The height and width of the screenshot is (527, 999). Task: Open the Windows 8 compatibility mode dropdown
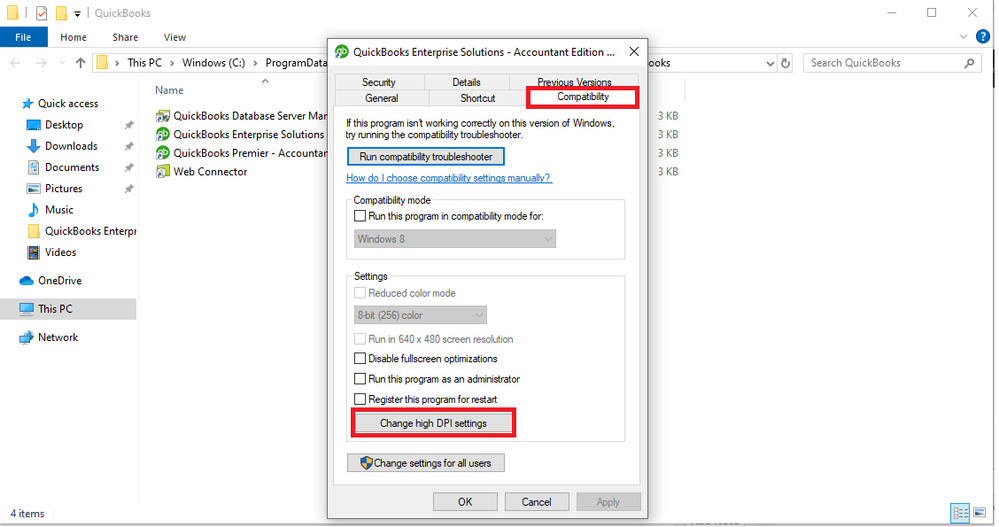tap(455, 239)
